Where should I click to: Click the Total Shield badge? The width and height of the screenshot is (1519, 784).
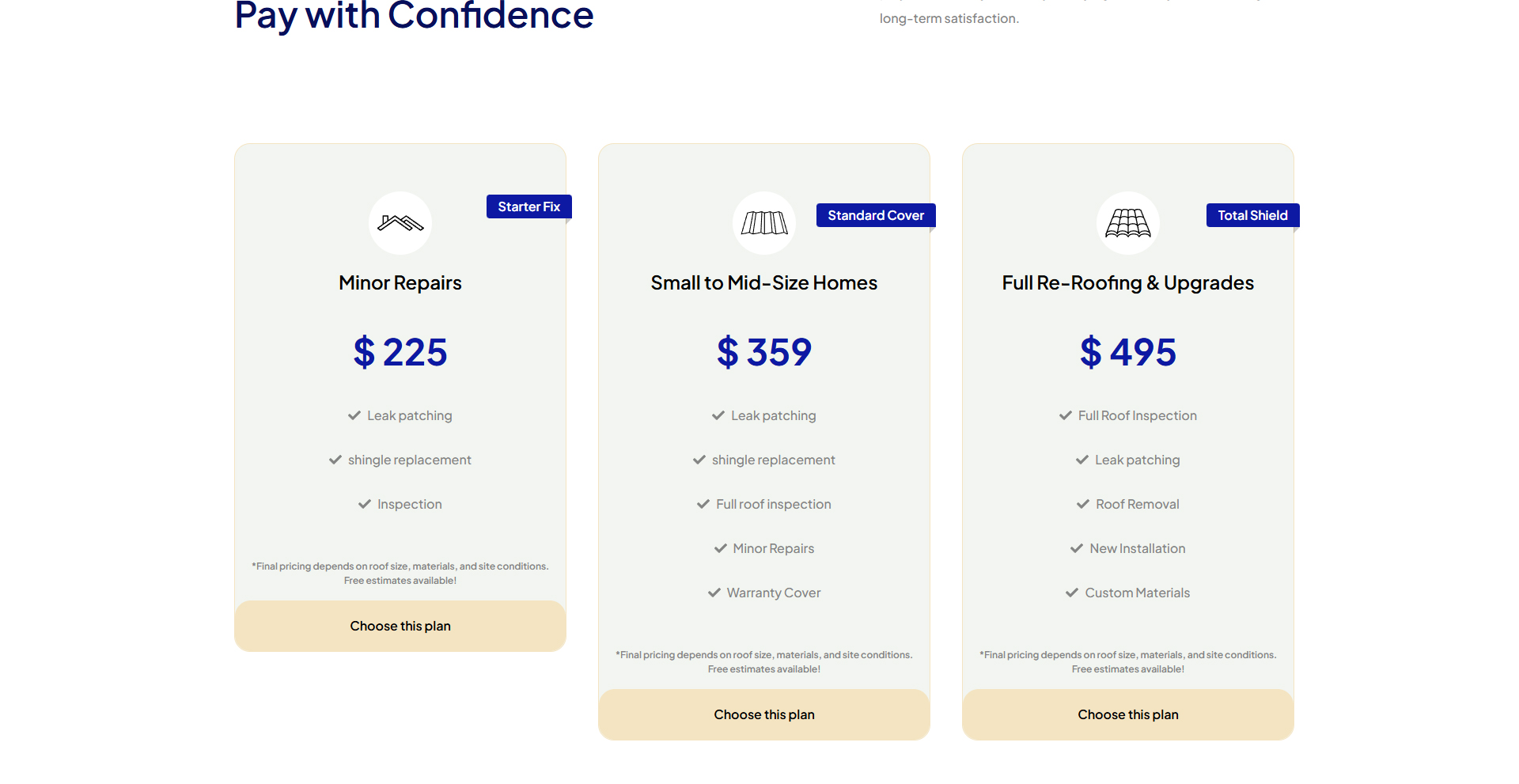pos(1252,215)
